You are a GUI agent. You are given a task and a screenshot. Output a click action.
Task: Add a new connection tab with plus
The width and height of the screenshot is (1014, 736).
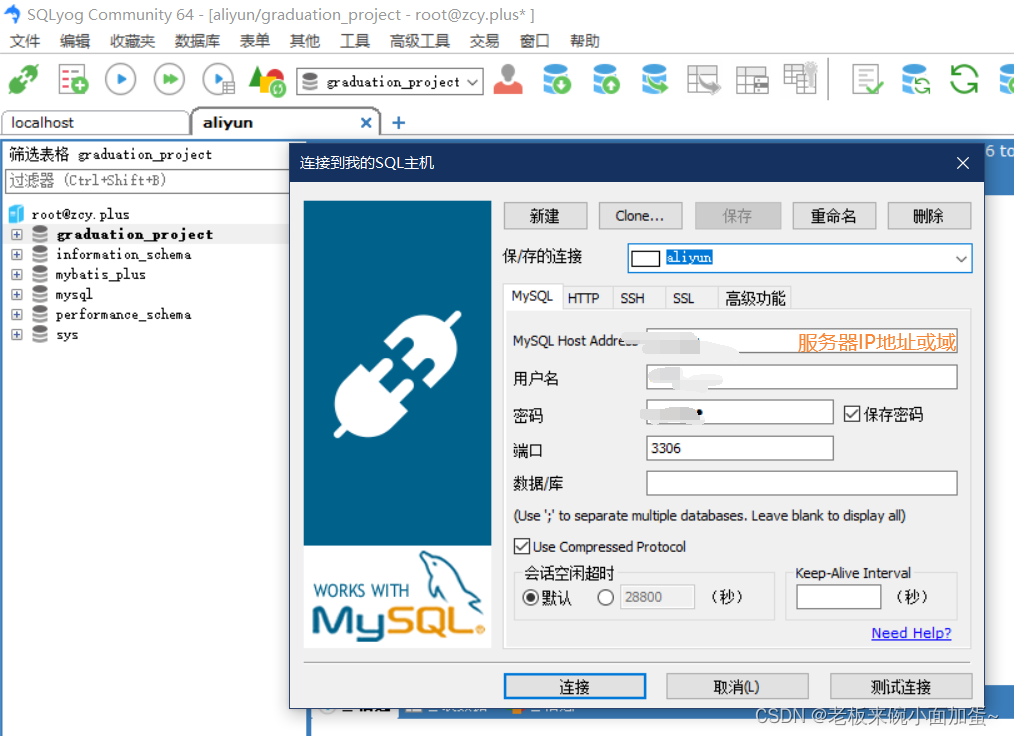pos(398,122)
